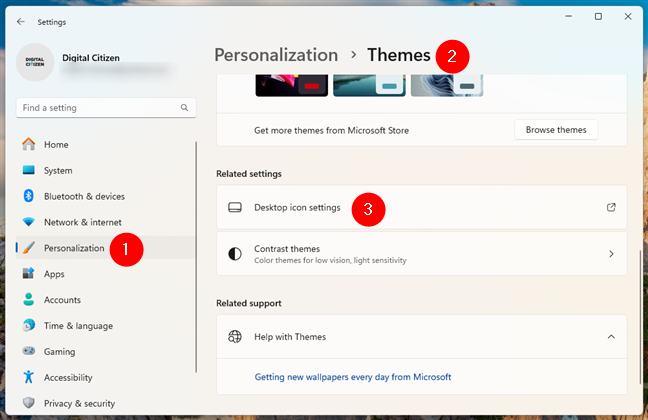Click the Network wifi icon
Screen dimensions: 648x420
pos(29,222)
